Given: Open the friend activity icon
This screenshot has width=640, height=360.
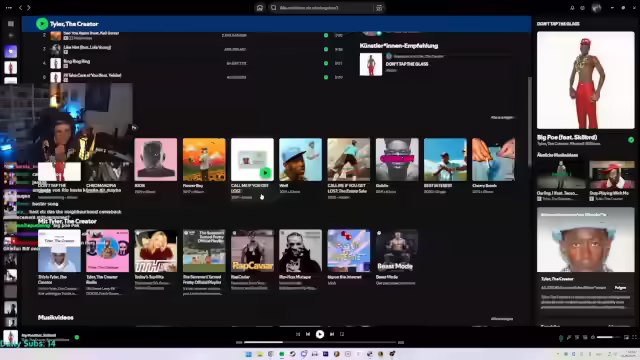Looking at the screenshot, I should (582, 8).
